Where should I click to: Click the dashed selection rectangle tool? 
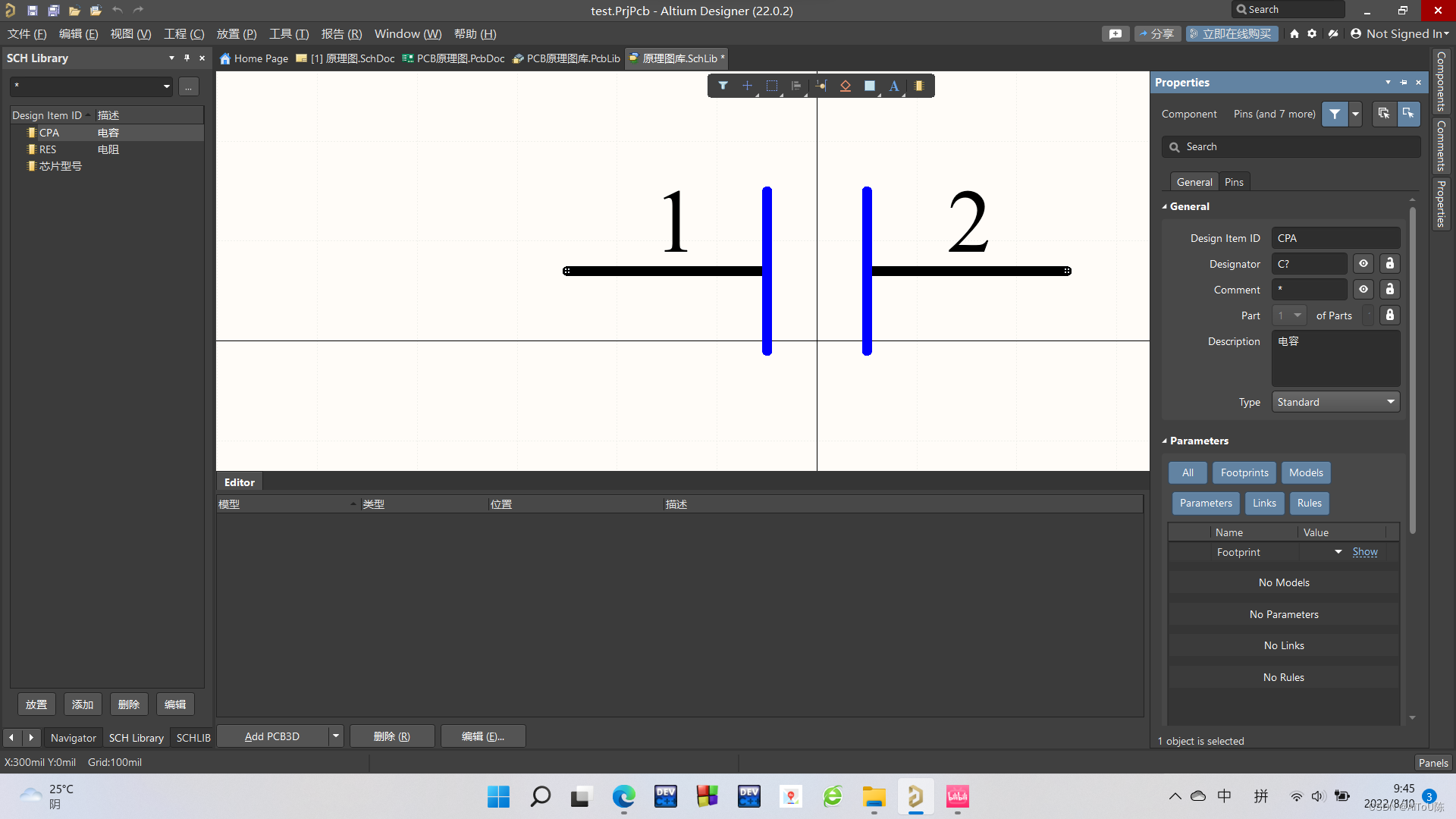click(x=772, y=86)
